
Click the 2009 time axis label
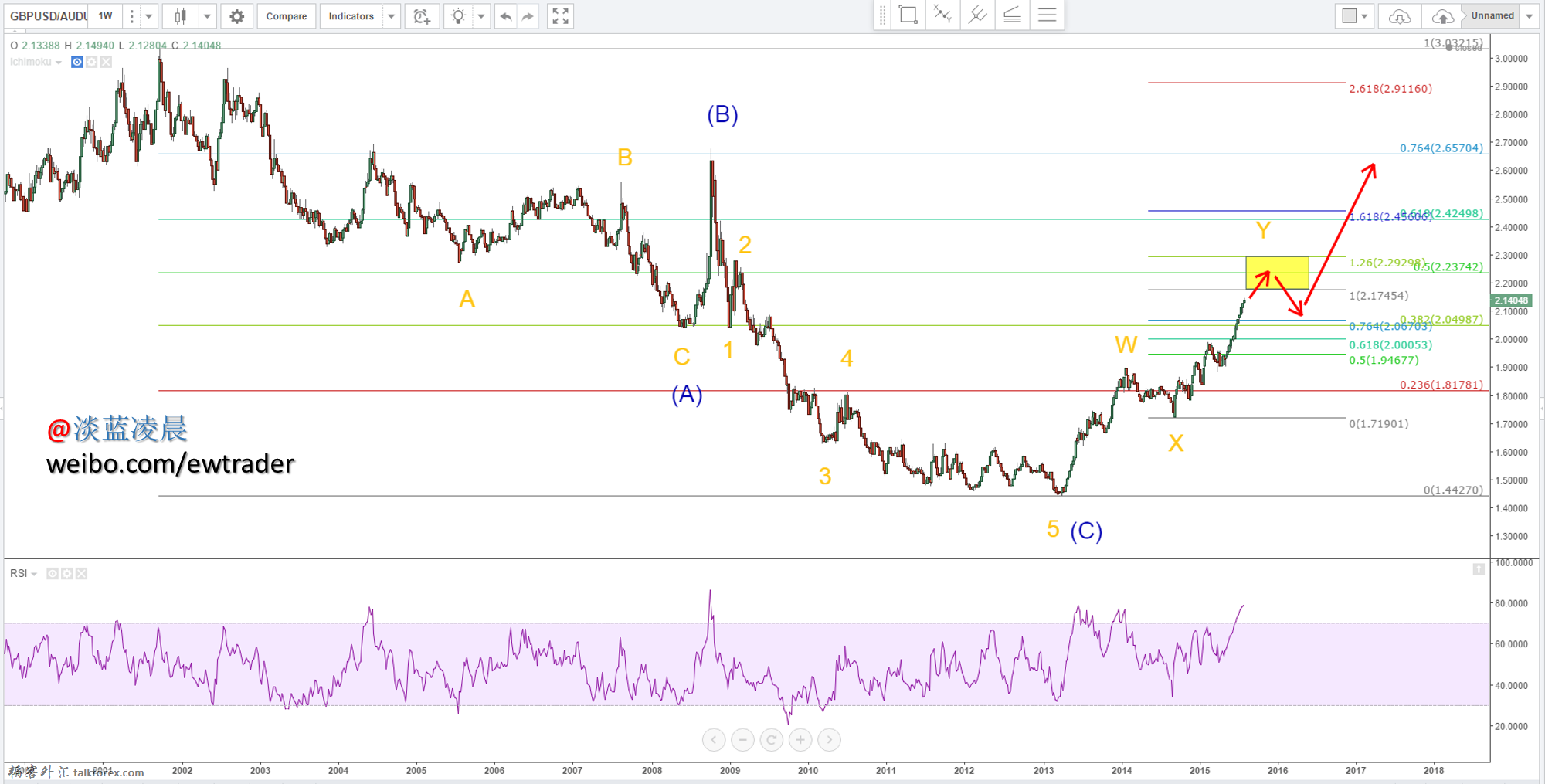click(730, 770)
